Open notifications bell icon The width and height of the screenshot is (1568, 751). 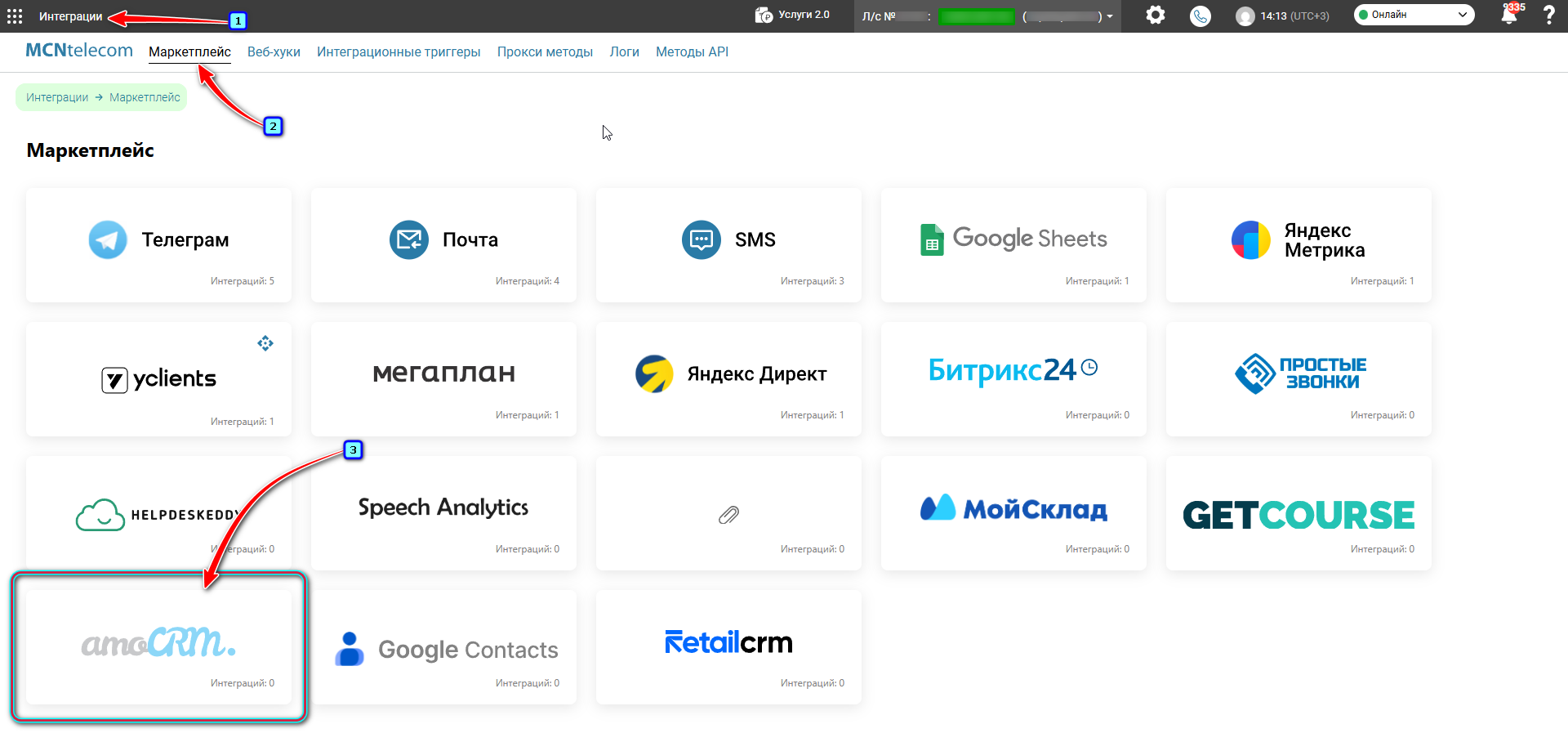(1509, 16)
